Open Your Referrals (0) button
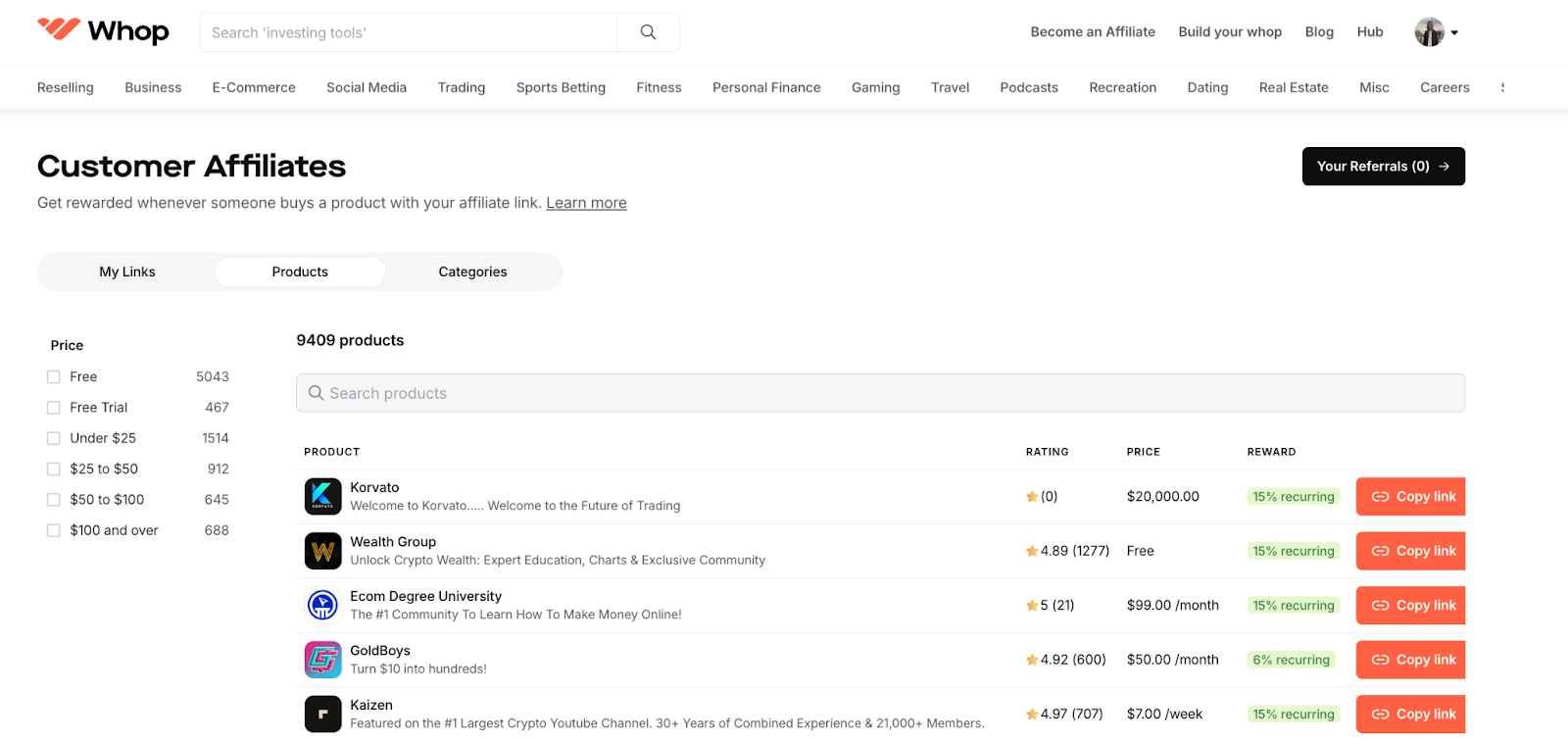This screenshot has width=1568, height=741. click(x=1383, y=166)
